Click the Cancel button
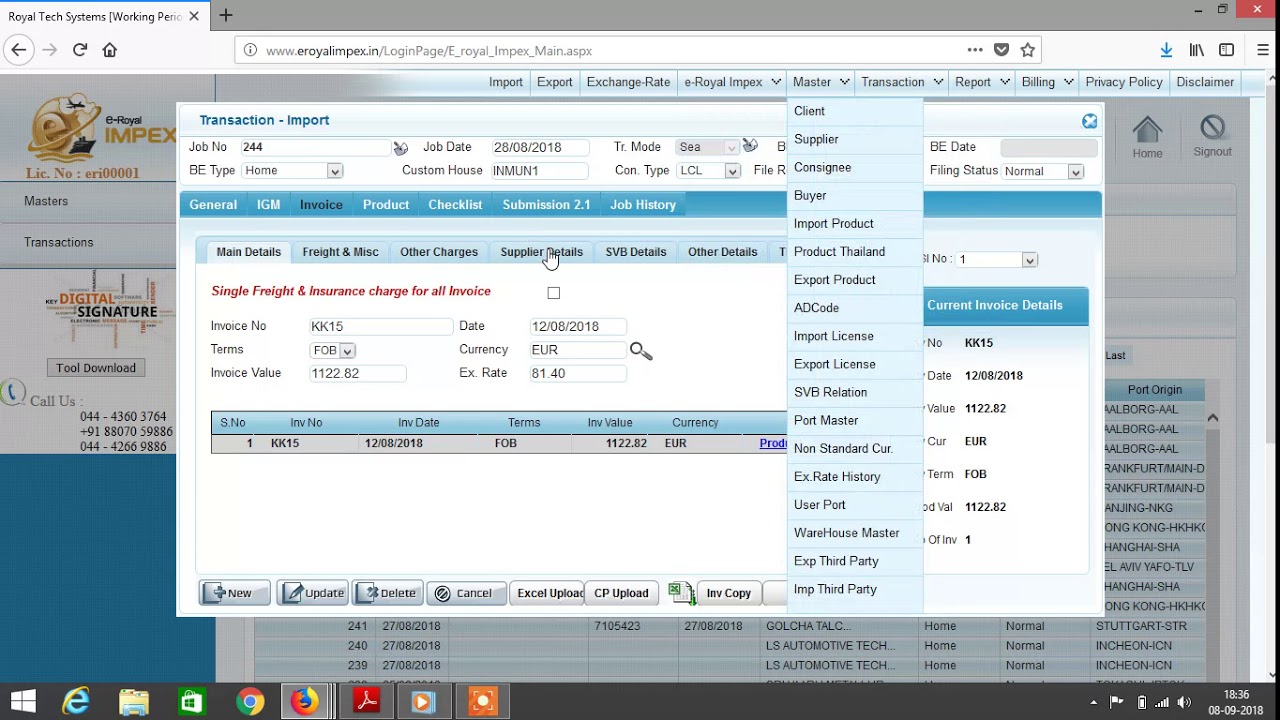This screenshot has width=1280, height=720. (x=466, y=593)
